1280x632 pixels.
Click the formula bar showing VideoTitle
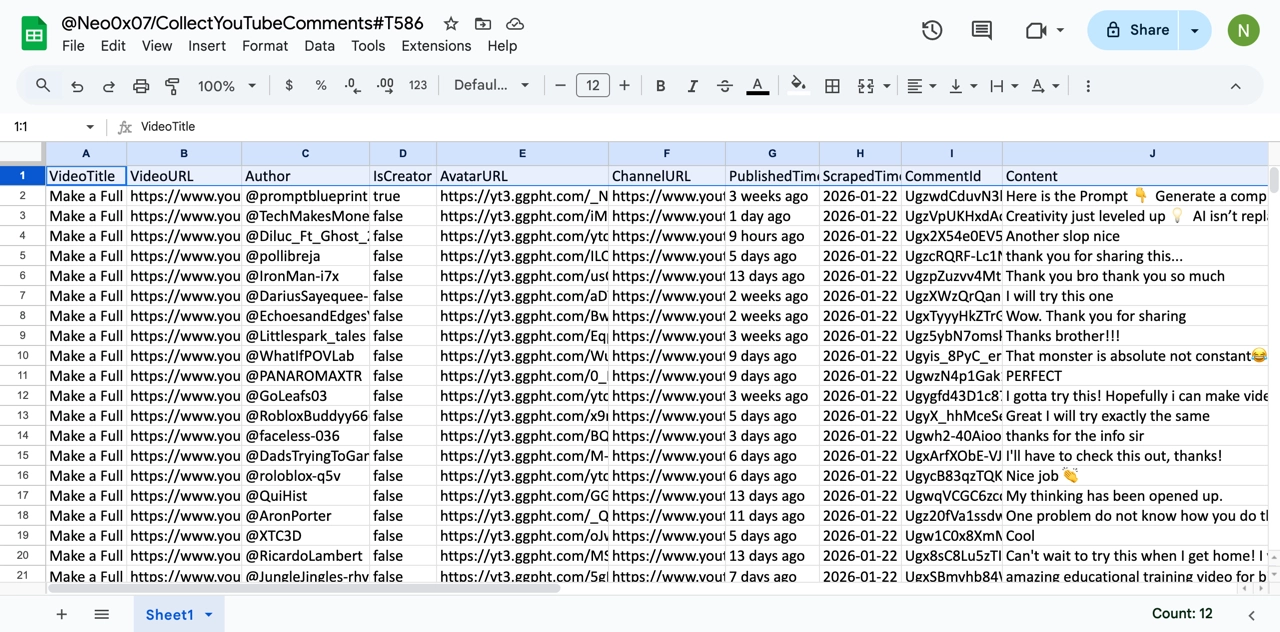coord(300,126)
